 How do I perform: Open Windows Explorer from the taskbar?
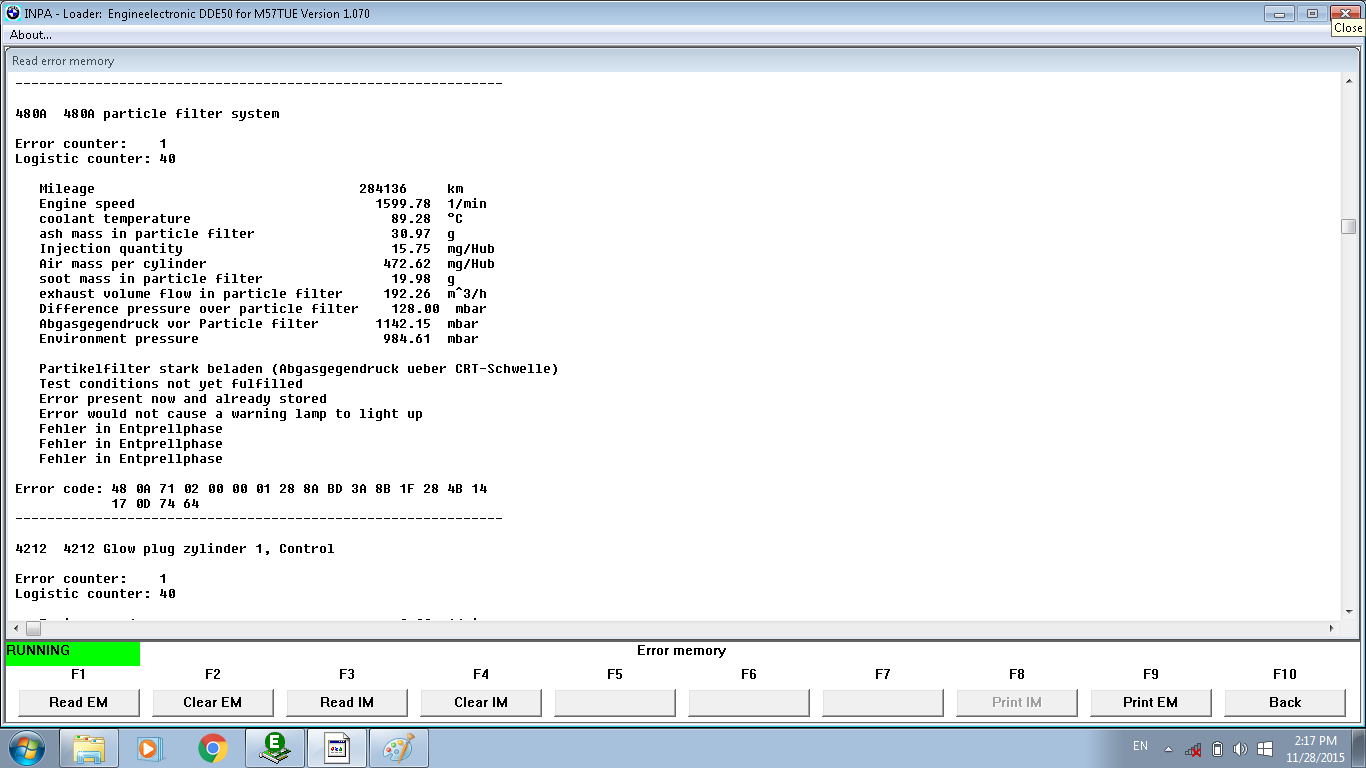89,748
